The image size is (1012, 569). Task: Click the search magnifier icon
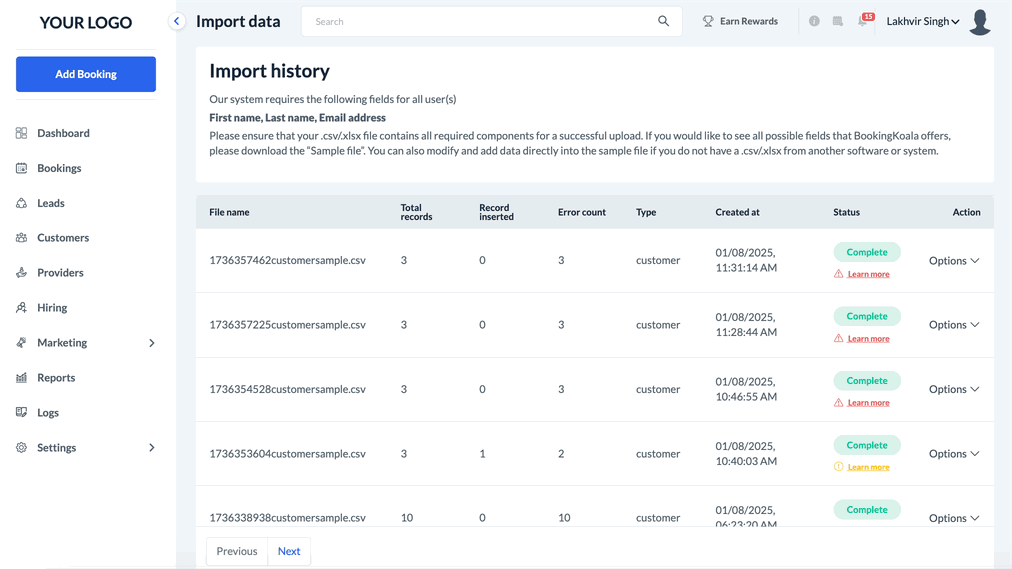(x=663, y=21)
